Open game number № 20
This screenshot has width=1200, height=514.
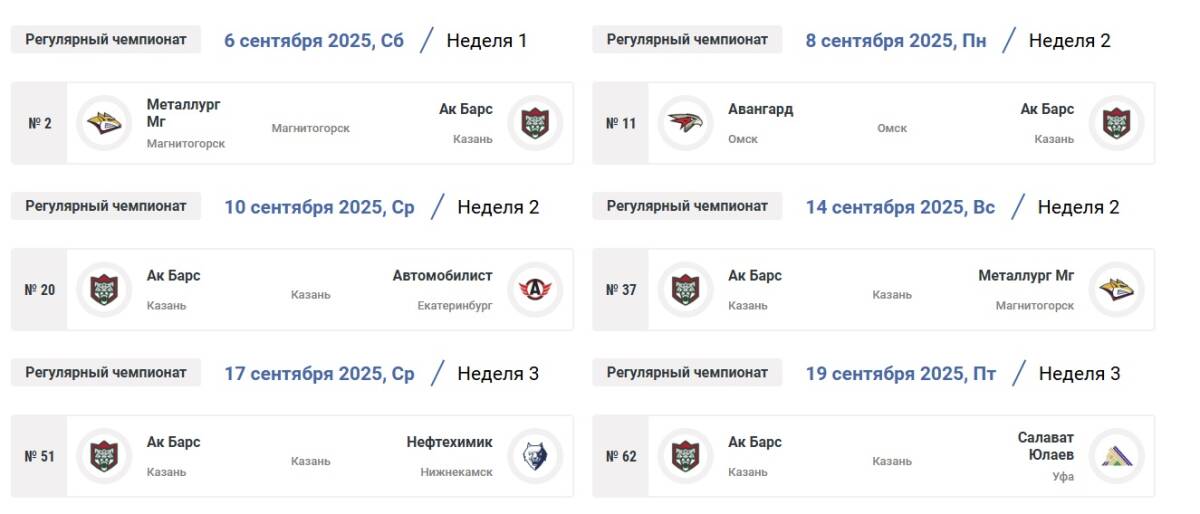pyautogui.click(x=39, y=290)
